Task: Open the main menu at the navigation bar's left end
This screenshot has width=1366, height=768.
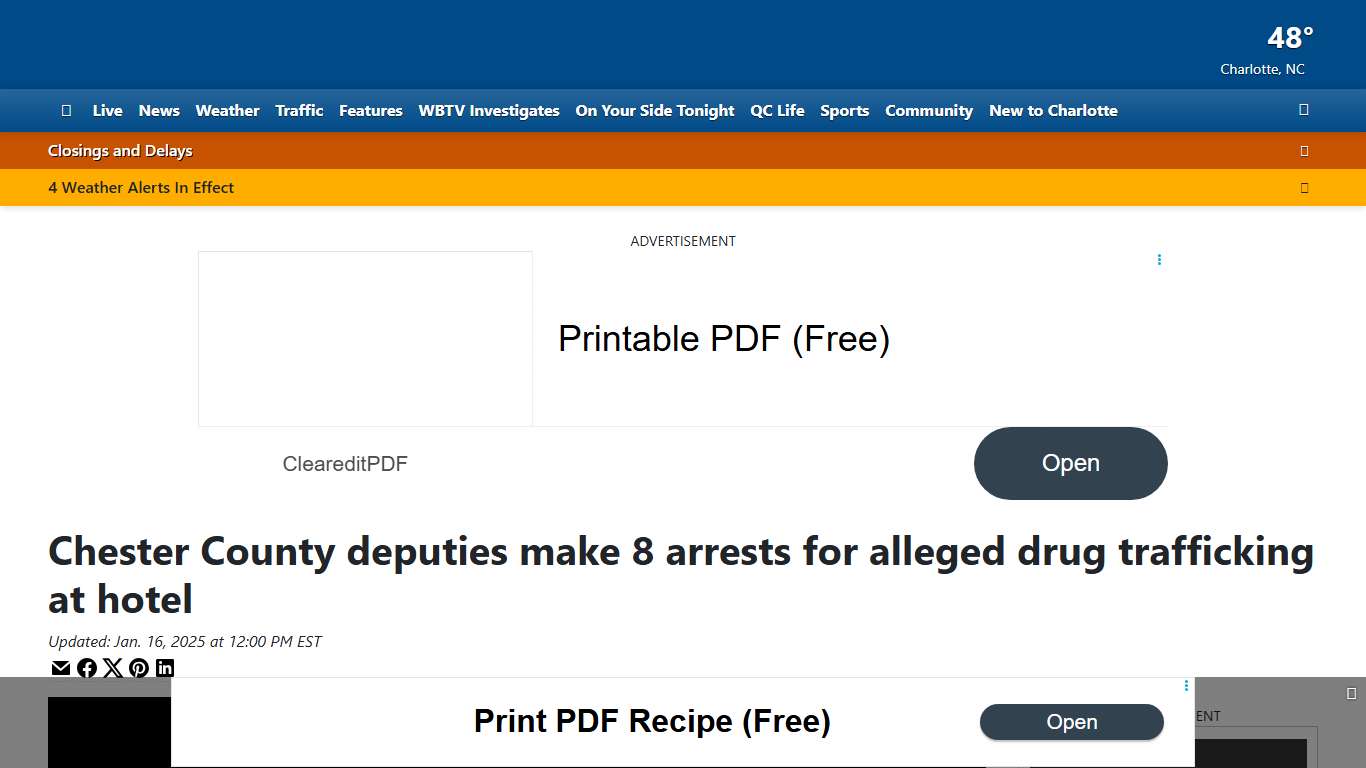Action: [x=66, y=111]
